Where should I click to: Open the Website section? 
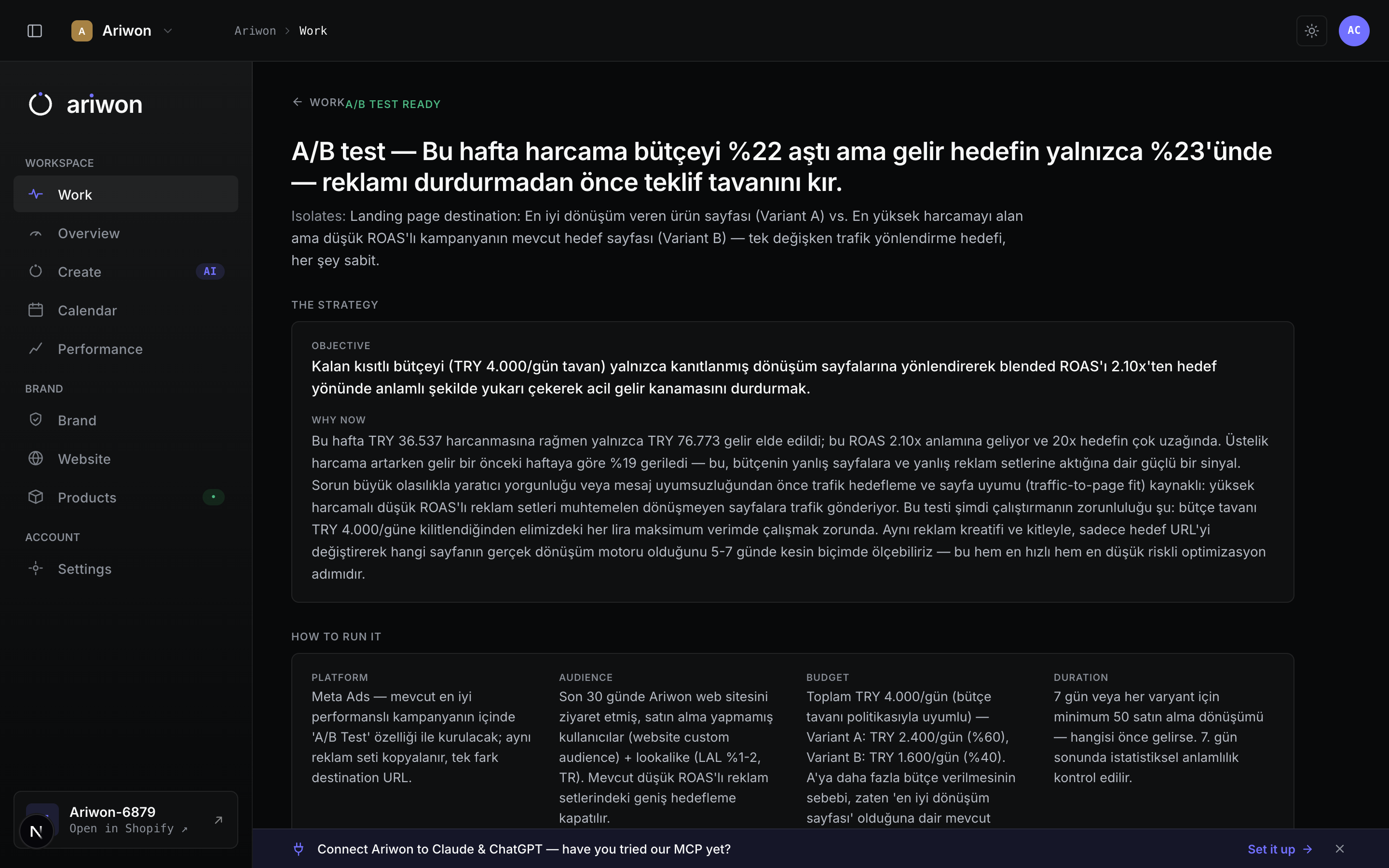[x=126, y=459]
